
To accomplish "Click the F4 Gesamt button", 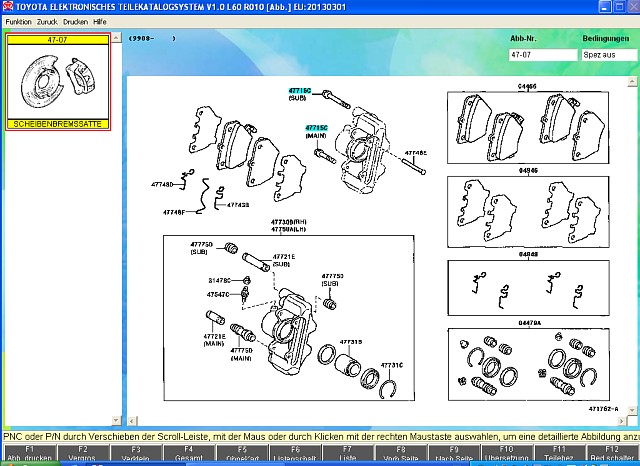I will [x=189, y=453].
